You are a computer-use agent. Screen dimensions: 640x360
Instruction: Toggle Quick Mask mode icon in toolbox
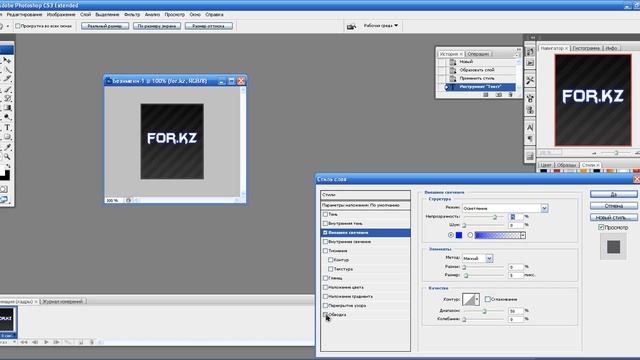pos(4,189)
